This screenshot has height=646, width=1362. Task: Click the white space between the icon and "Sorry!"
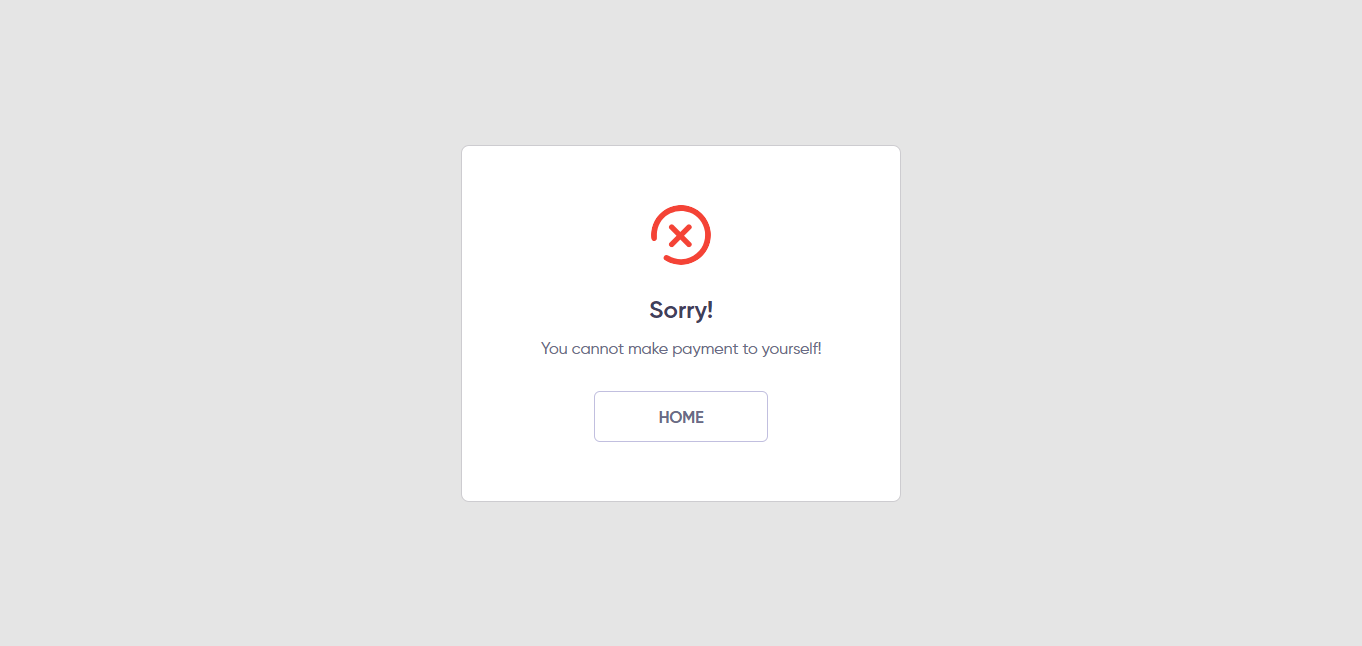681,281
